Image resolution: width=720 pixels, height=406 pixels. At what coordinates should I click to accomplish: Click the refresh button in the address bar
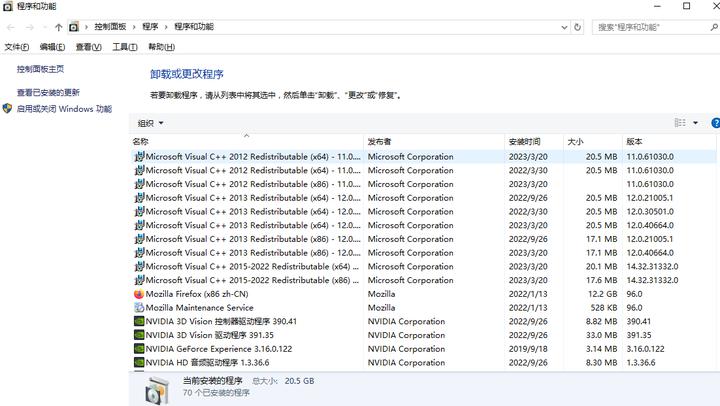577,27
